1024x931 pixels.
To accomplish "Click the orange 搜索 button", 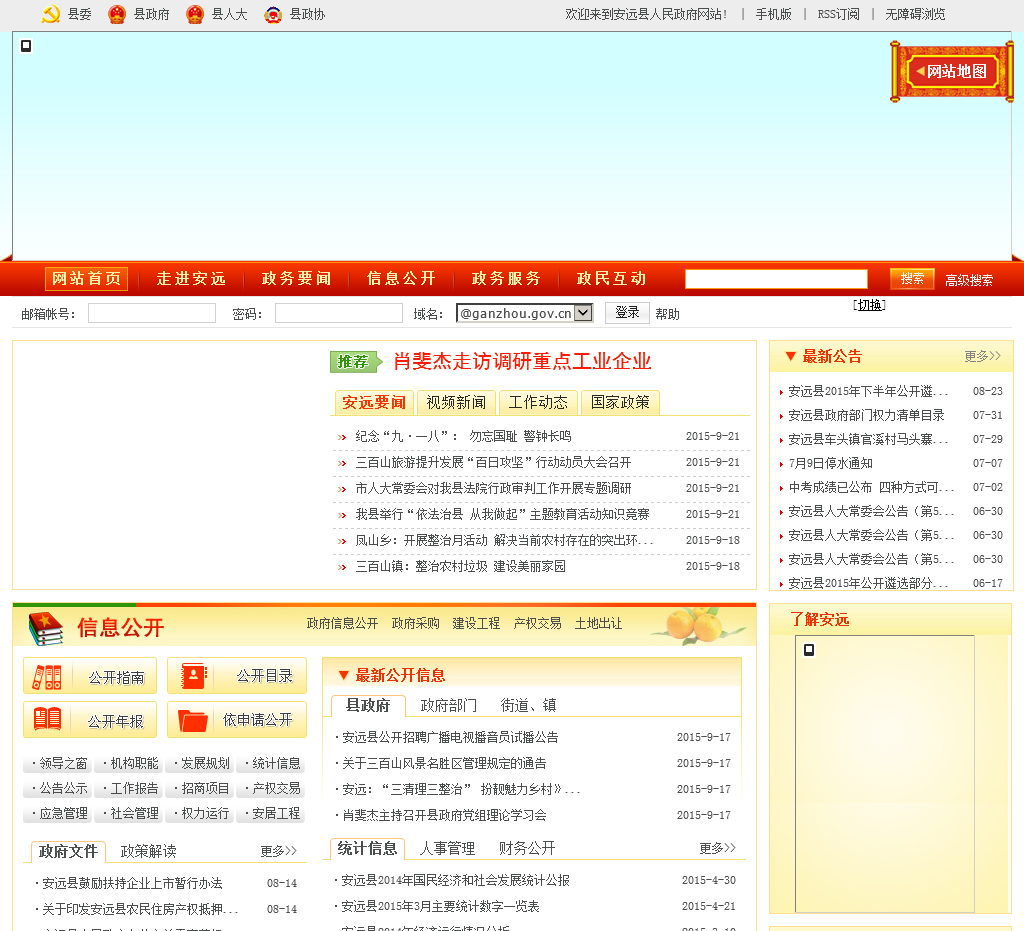I will point(912,279).
